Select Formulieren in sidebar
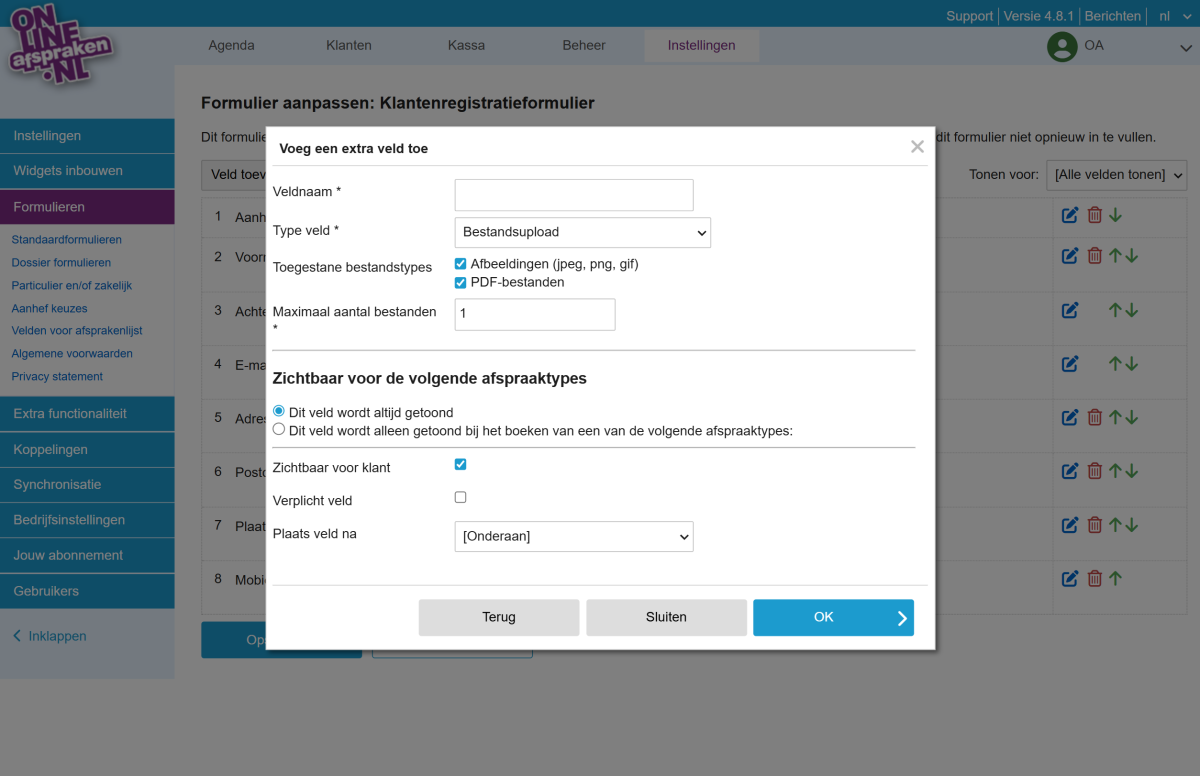Screen dimensions: 1200x776 87,207
